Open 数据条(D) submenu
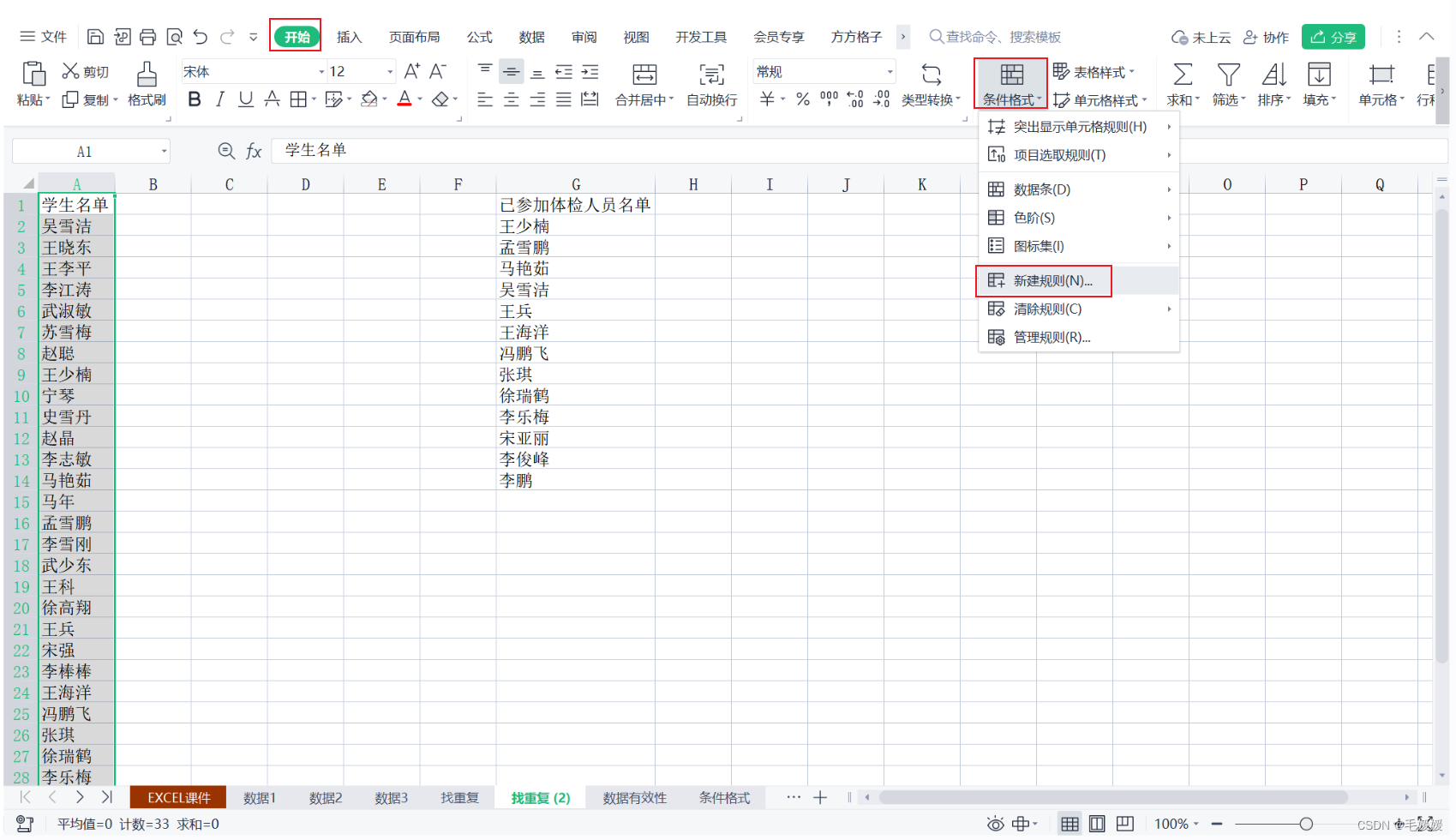Image resolution: width=1456 pixels, height=840 pixels. click(1079, 189)
